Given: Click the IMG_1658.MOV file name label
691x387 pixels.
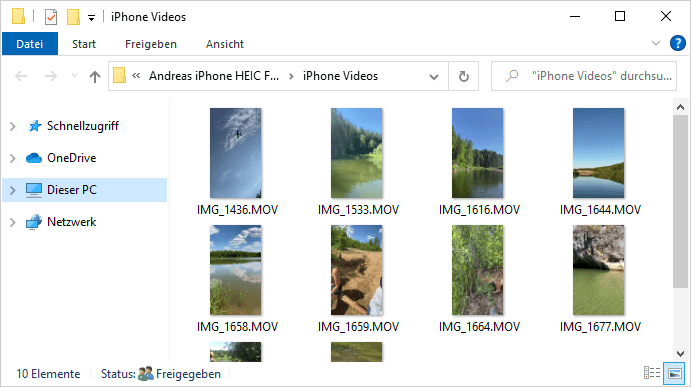Looking at the screenshot, I should [237, 327].
